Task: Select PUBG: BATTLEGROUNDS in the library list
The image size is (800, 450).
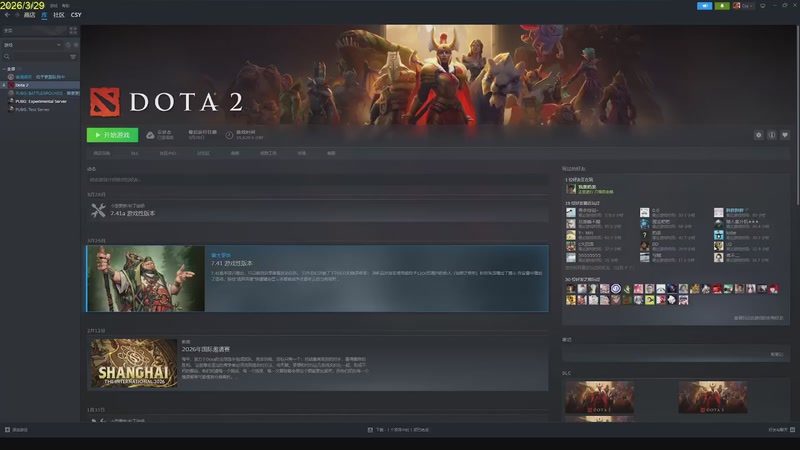Action: point(40,93)
